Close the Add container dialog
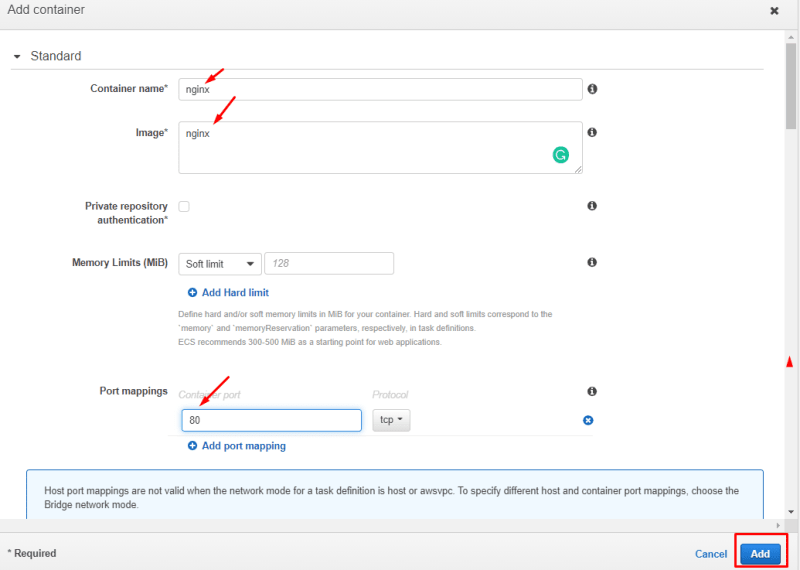800x570 pixels. [774, 11]
